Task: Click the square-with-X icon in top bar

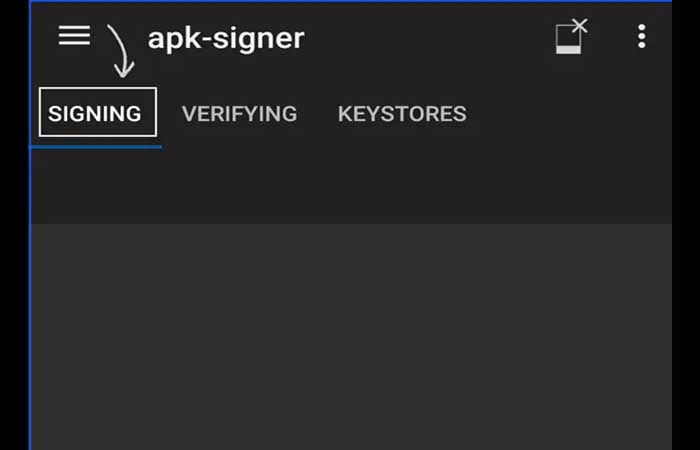Action: point(570,37)
